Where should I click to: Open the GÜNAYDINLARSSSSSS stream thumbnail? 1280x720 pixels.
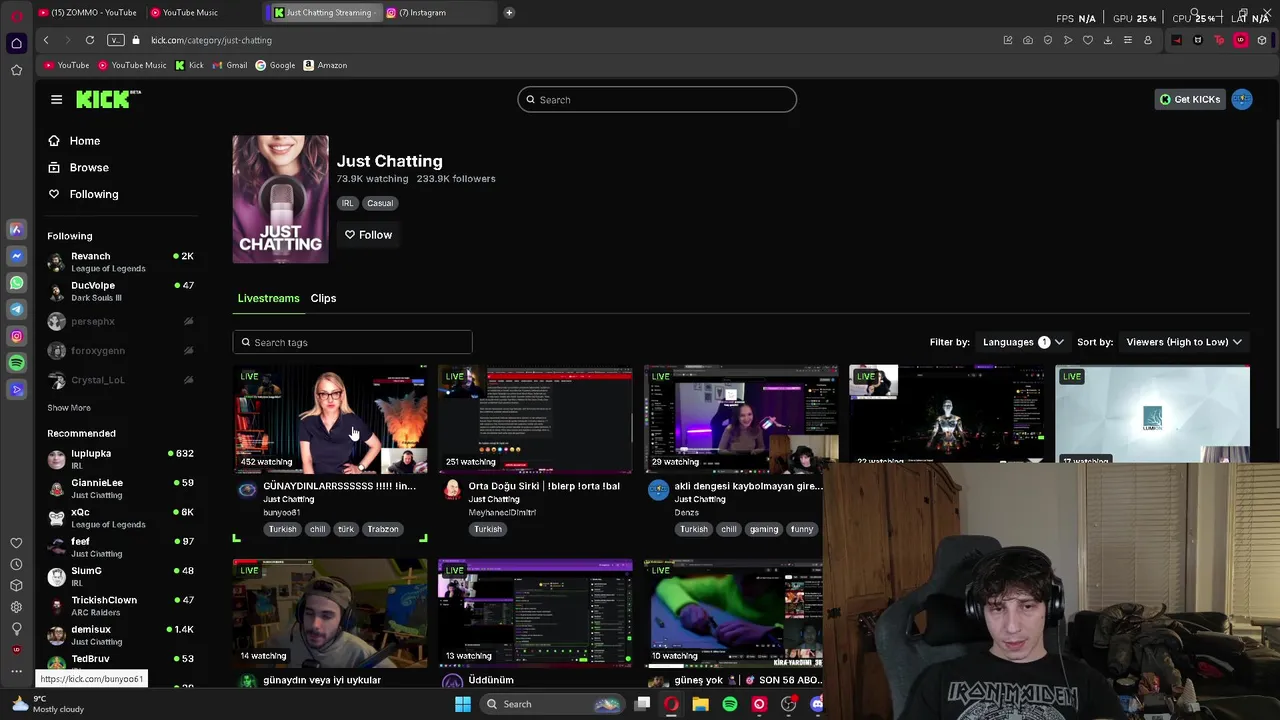point(330,420)
